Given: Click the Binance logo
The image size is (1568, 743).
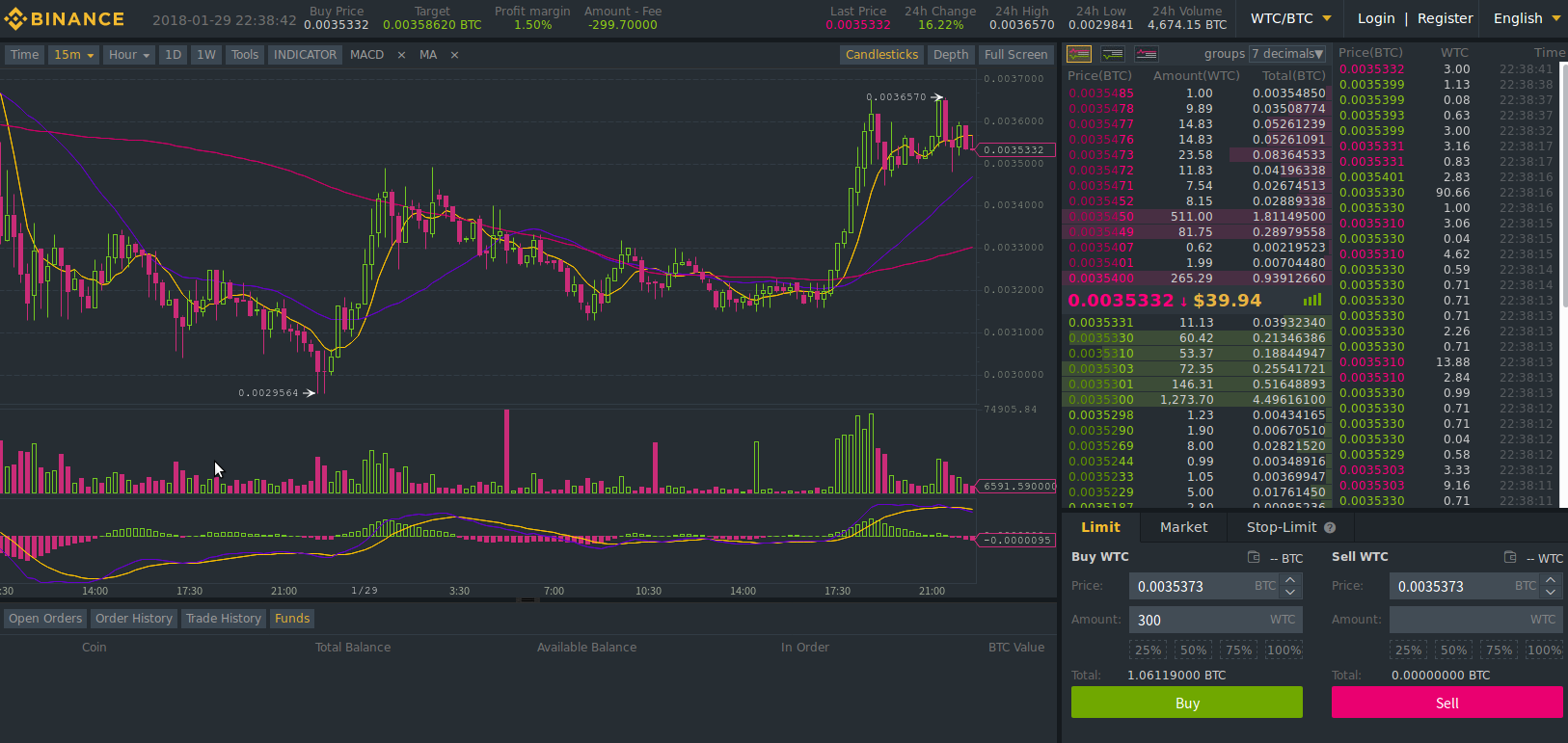Looking at the screenshot, I should 65,19.
